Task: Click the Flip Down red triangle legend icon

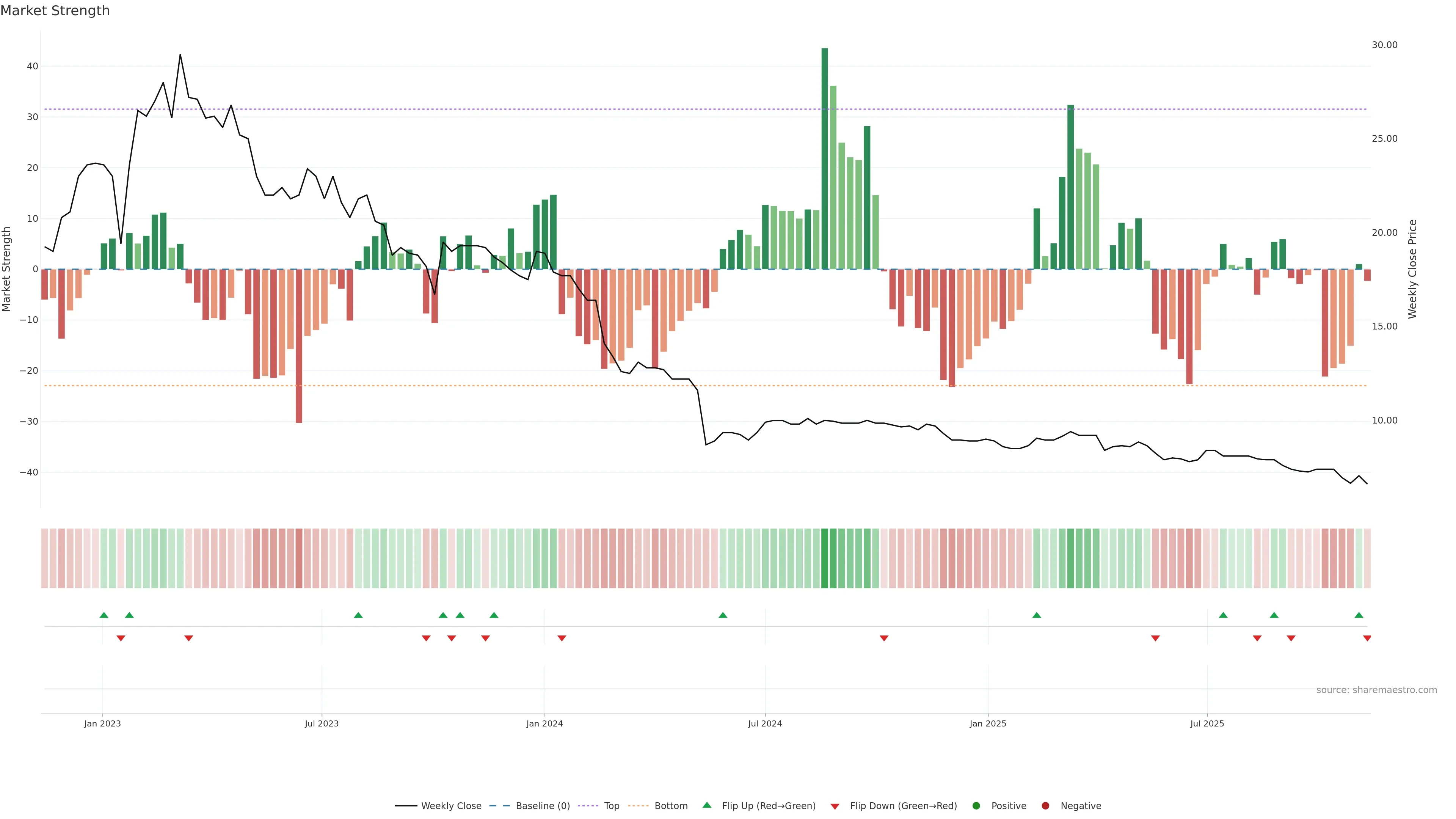Action: tap(835, 806)
